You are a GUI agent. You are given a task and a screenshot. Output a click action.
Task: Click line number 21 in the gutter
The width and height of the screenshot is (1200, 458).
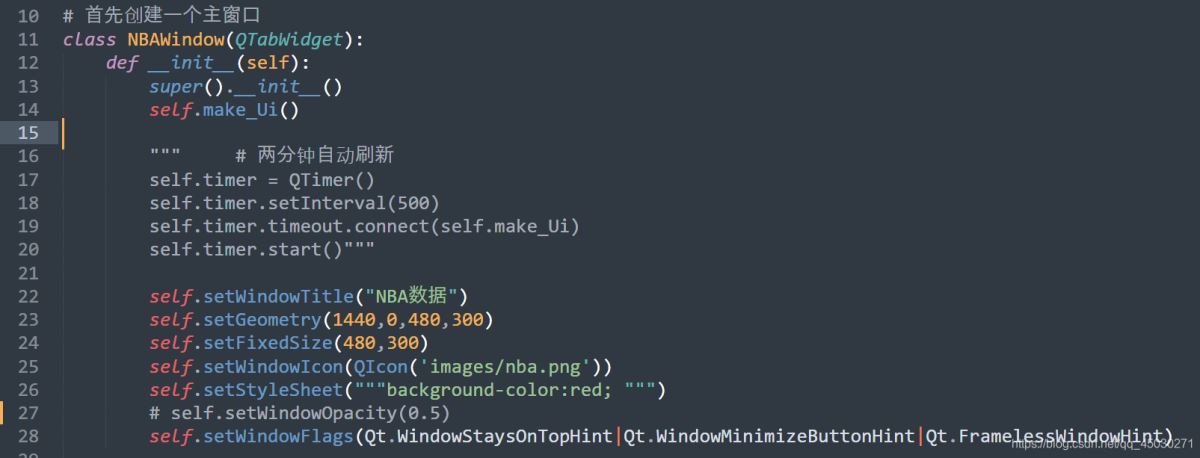tap(28, 273)
